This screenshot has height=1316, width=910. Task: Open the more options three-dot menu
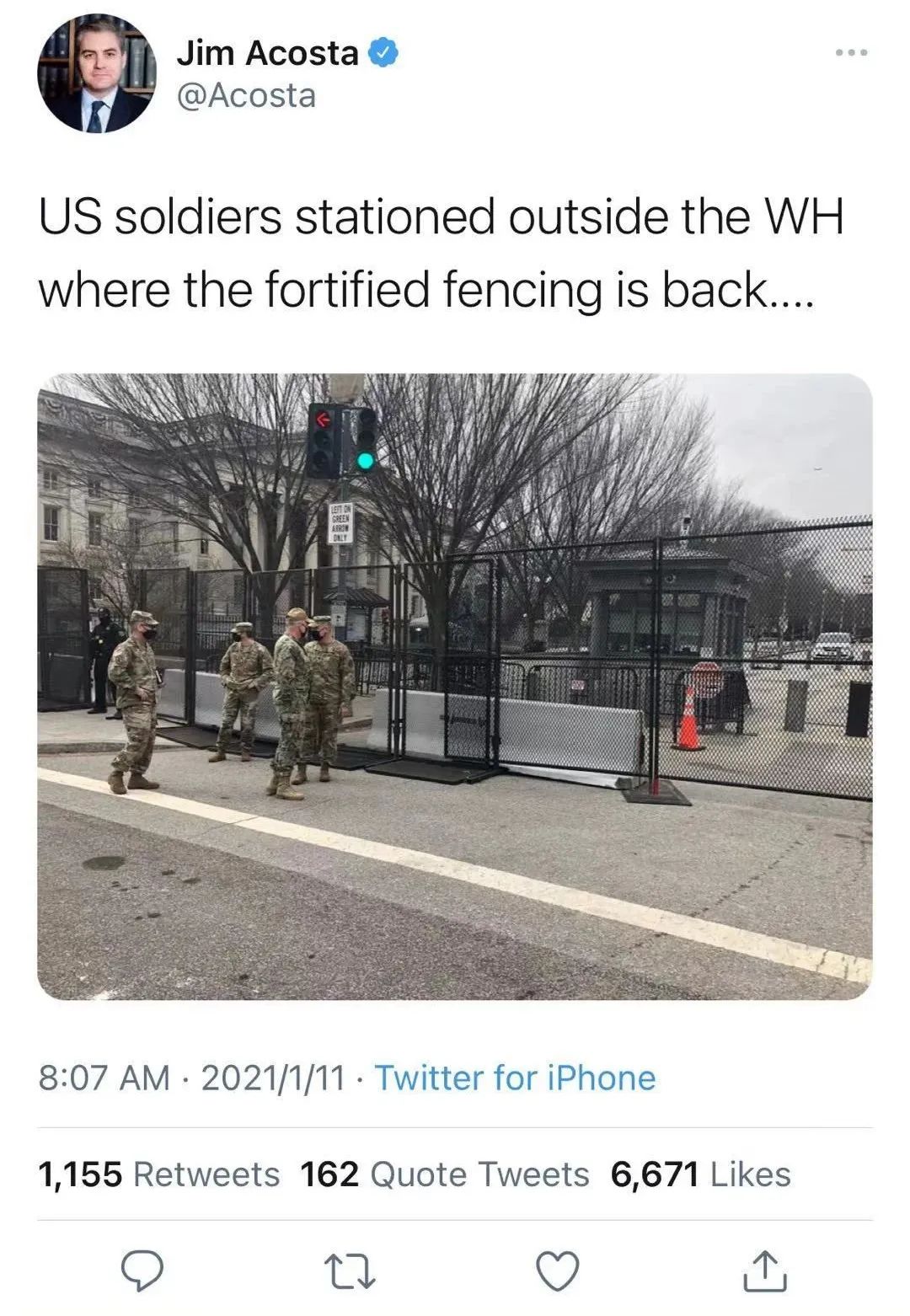851,54
